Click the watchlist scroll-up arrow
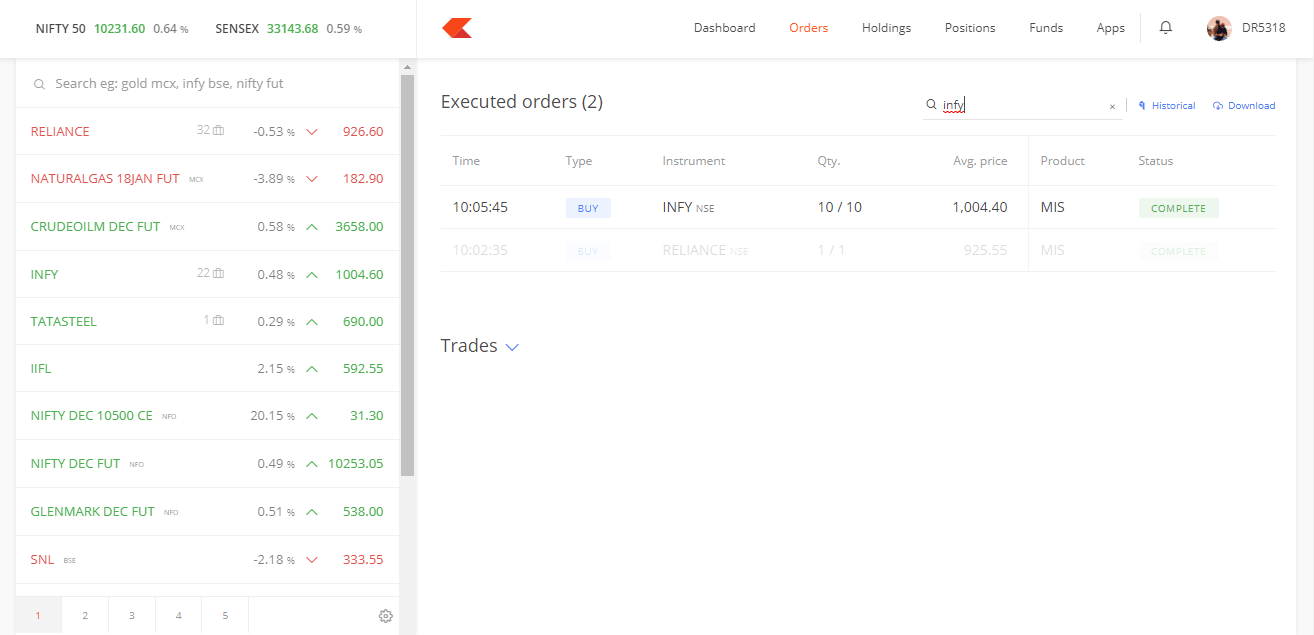Viewport: 1314px width, 635px height. click(x=407, y=67)
